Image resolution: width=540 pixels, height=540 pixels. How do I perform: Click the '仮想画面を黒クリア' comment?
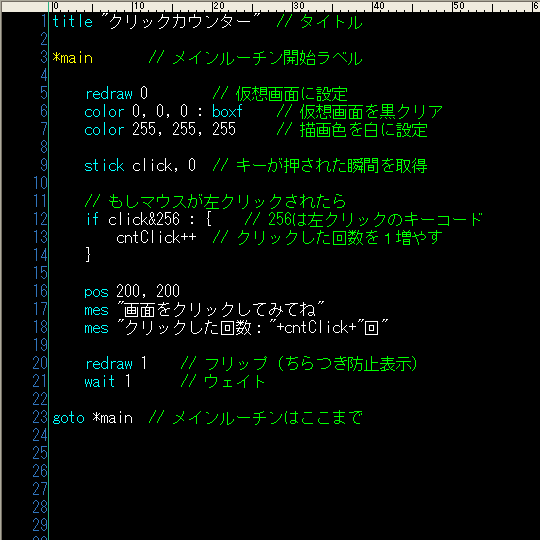click(x=371, y=112)
